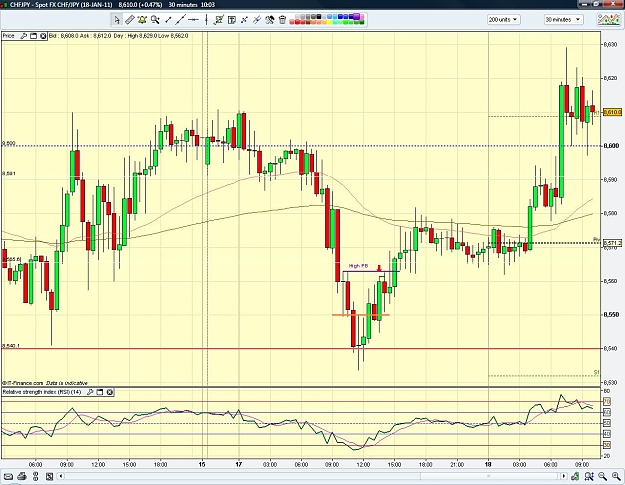
Task: Click the envelope icon at bottom left
Action: coord(8,476)
